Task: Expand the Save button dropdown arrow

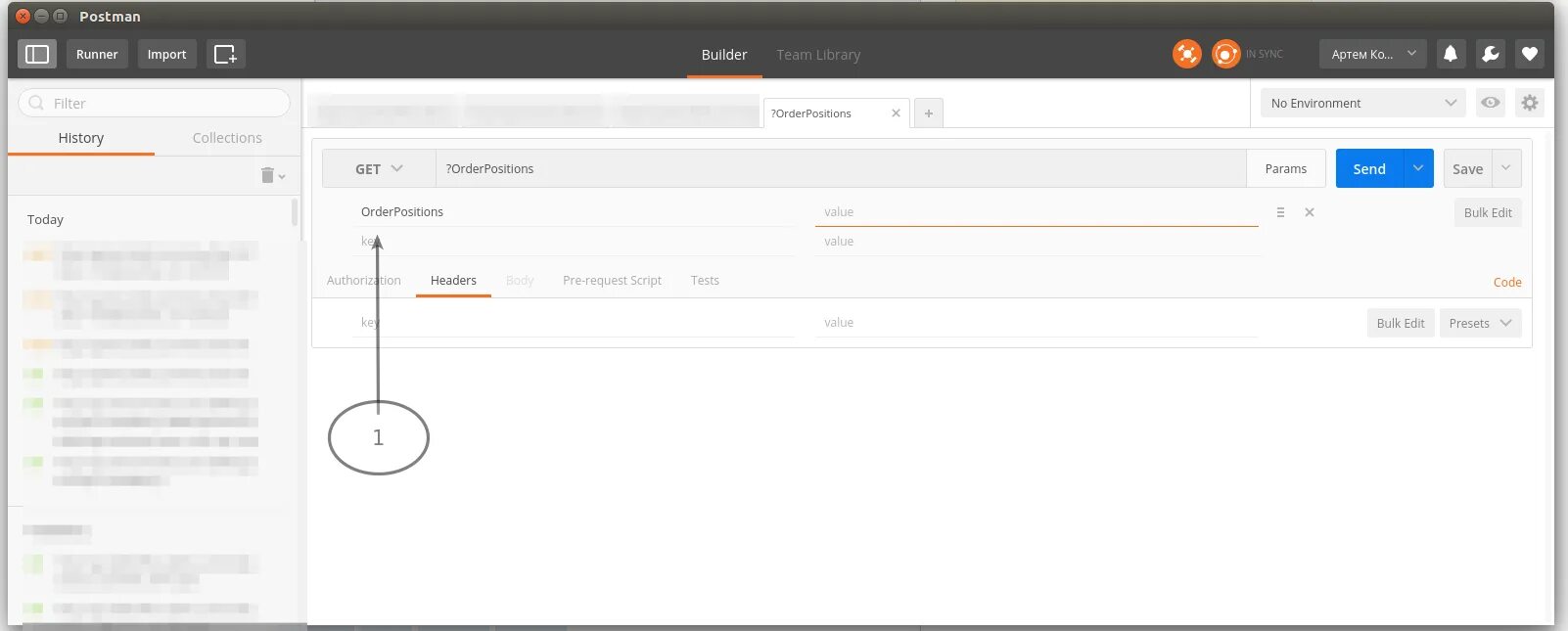Action: pyautogui.click(x=1506, y=168)
